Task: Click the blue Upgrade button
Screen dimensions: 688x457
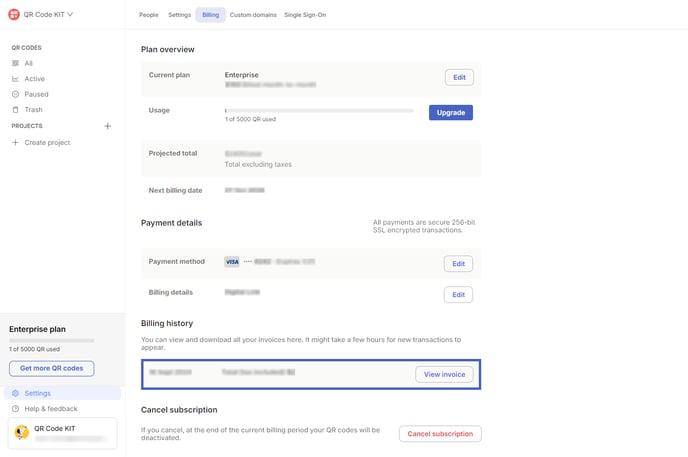Action: [451, 112]
